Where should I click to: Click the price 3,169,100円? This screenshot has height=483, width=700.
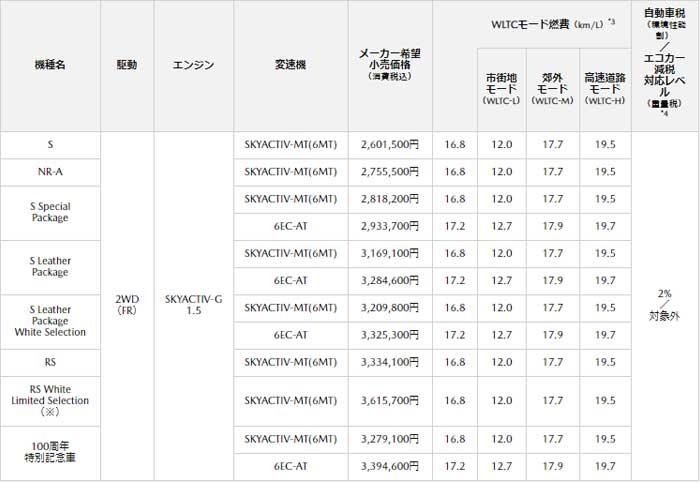390,254
